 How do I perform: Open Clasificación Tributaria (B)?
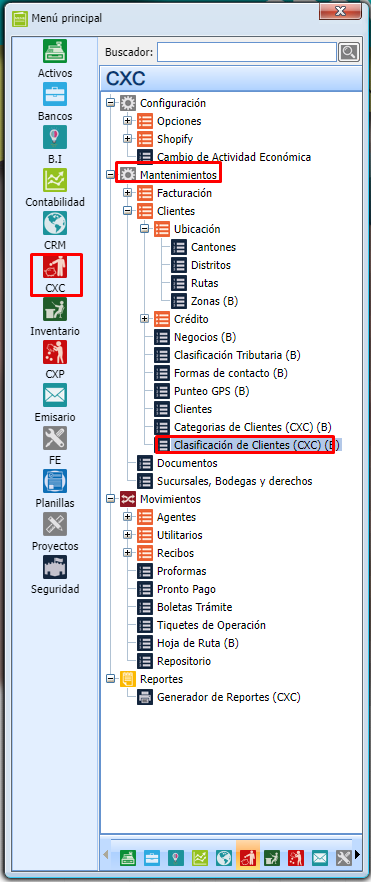click(237, 355)
